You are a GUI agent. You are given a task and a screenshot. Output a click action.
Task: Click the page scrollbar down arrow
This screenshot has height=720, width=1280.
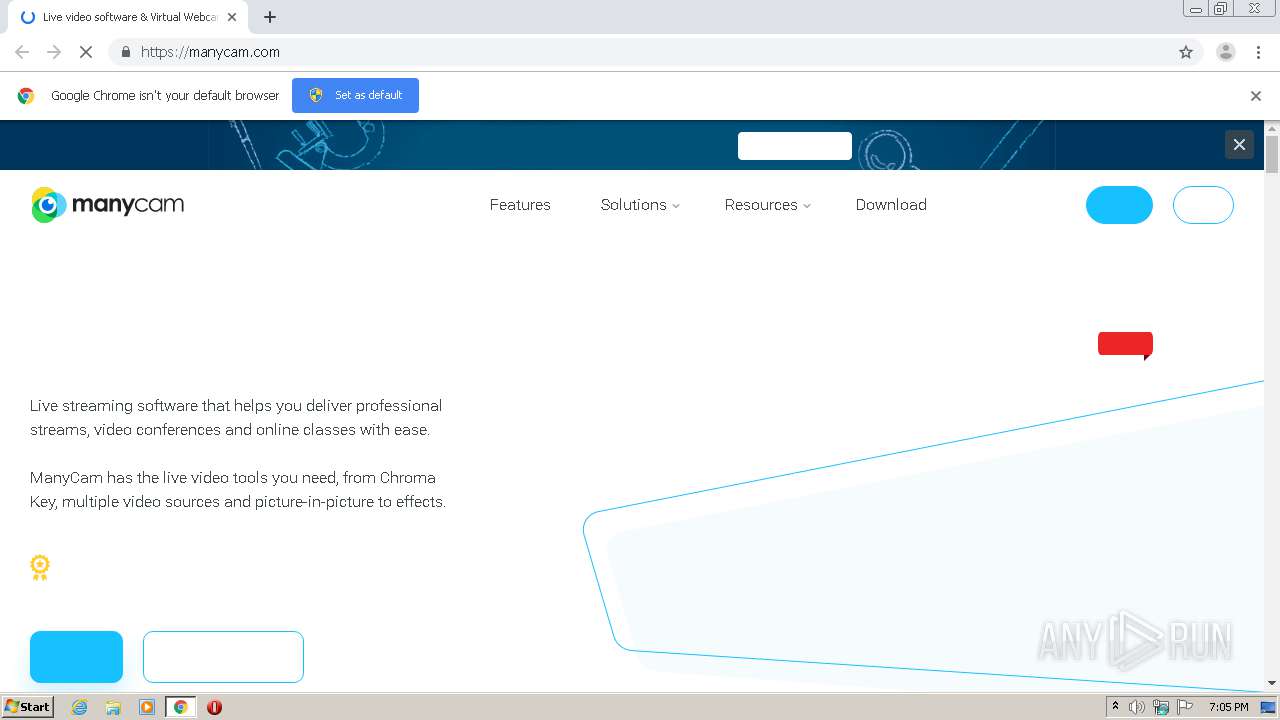pyautogui.click(x=1272, y=683)
